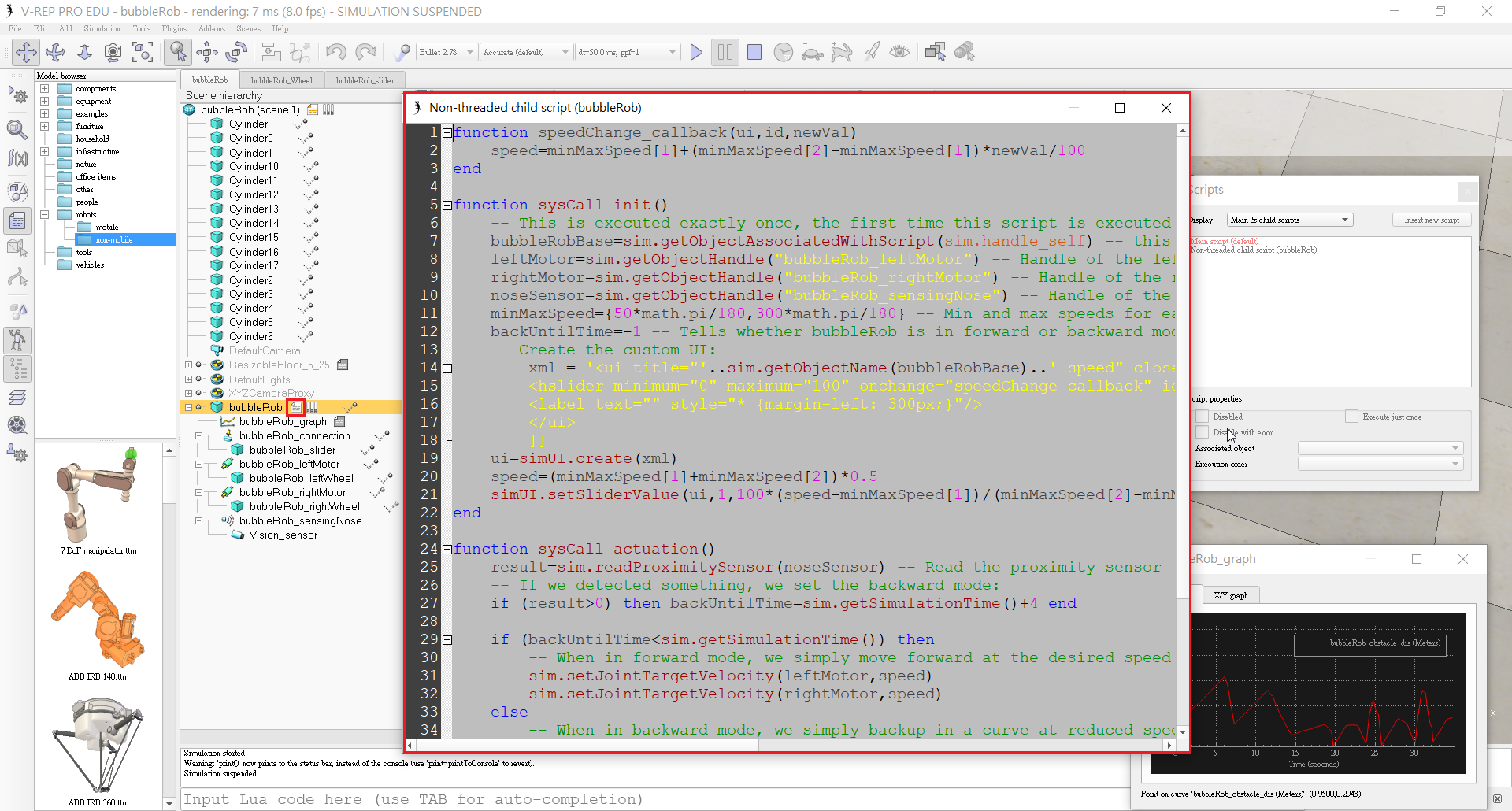This screenshot has height=811, width=1512.
Task: Switch to bubbleRob_Wheel scene tab
Action: (x=282, y=80)
